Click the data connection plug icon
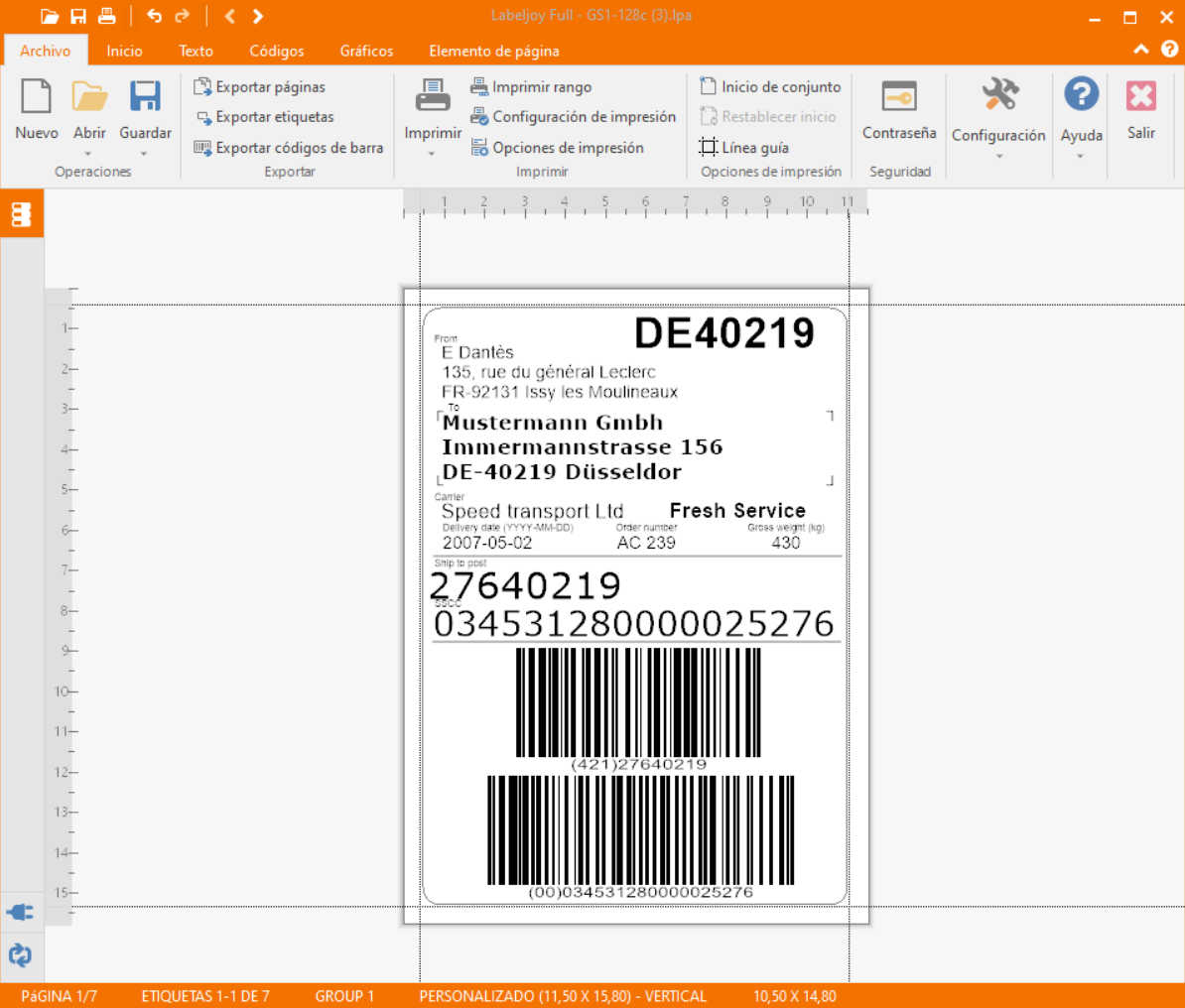The height and width of the screenshot is (1008, 1185). click(21, 912)
